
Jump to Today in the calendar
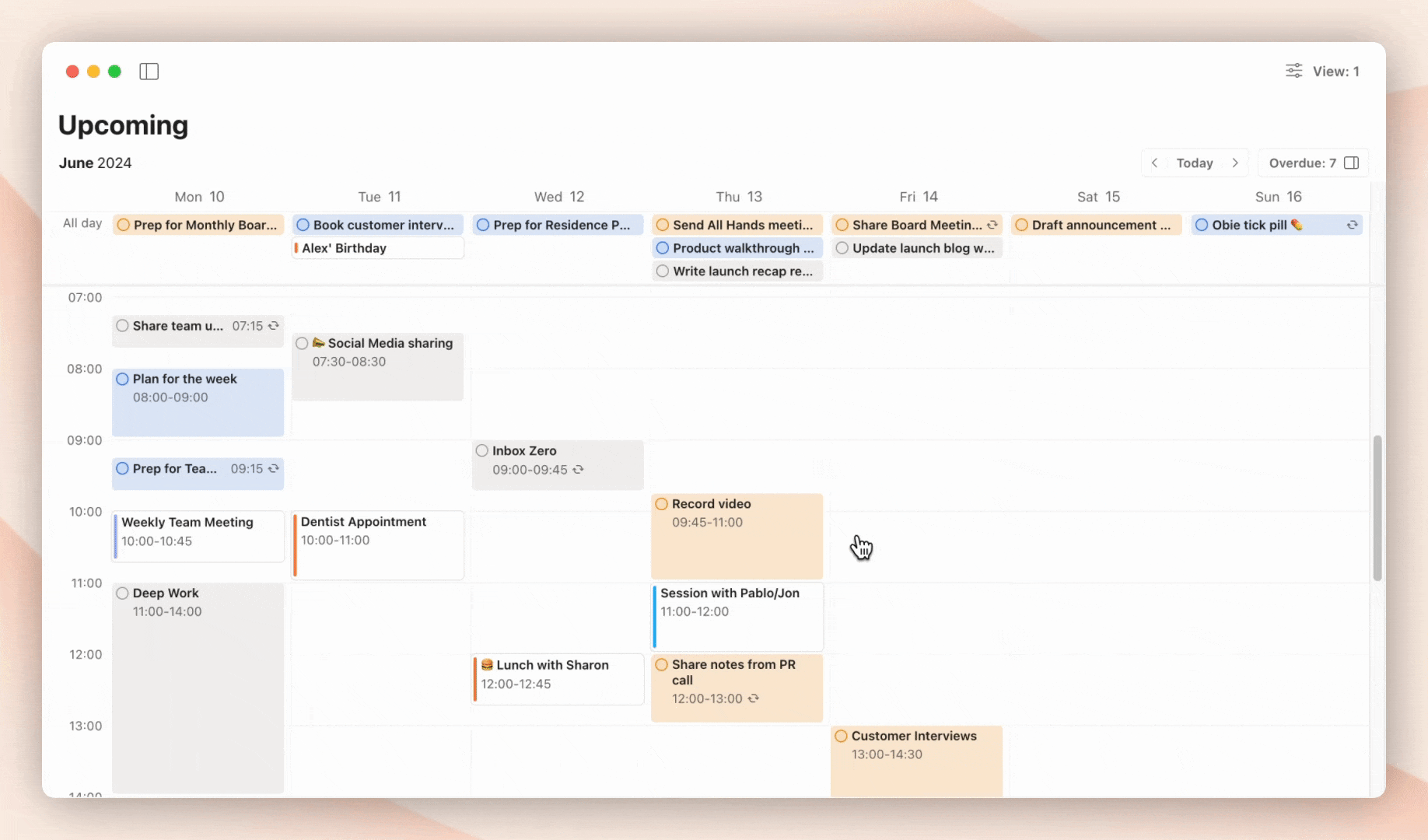(x=1194, y=163)
